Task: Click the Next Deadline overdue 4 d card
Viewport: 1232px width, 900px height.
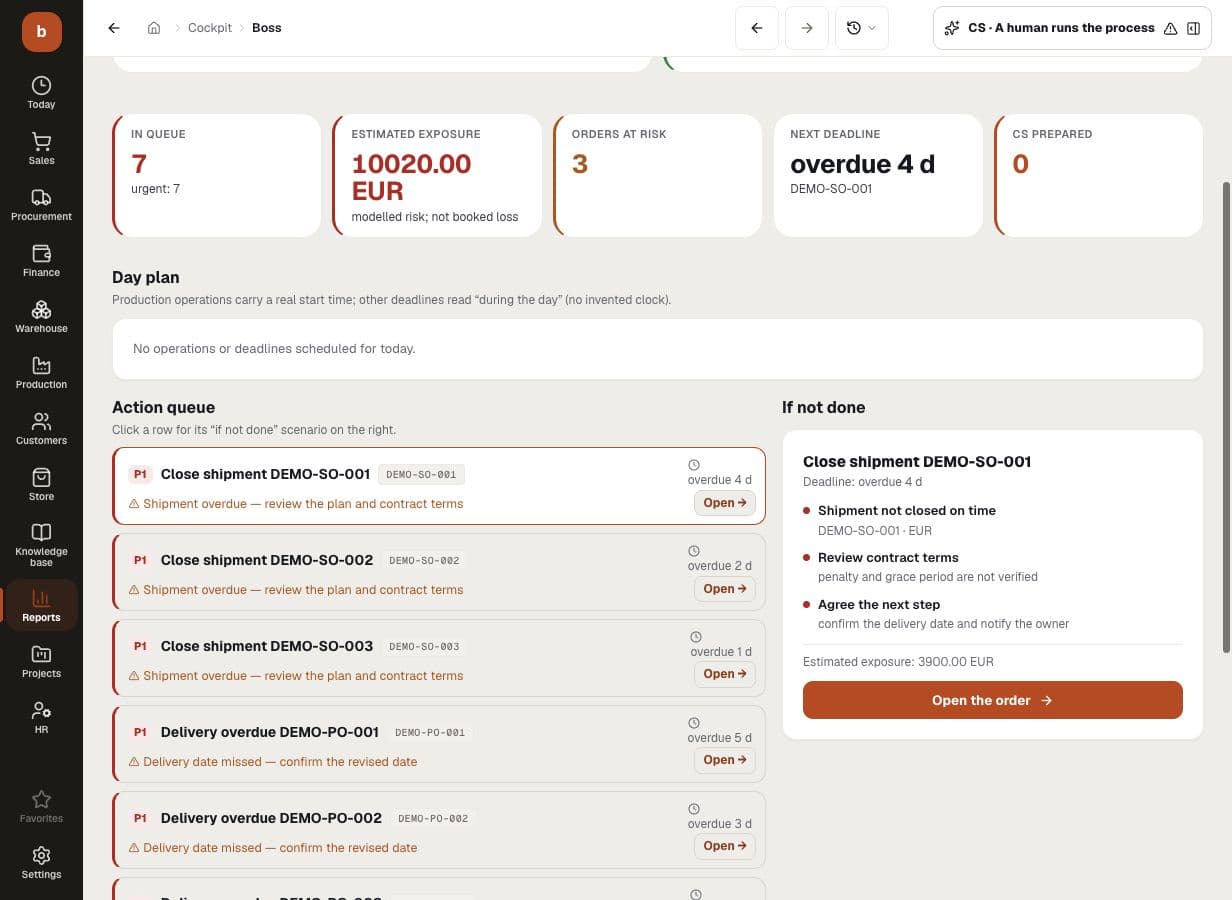Action: click(x=878, y=175)
